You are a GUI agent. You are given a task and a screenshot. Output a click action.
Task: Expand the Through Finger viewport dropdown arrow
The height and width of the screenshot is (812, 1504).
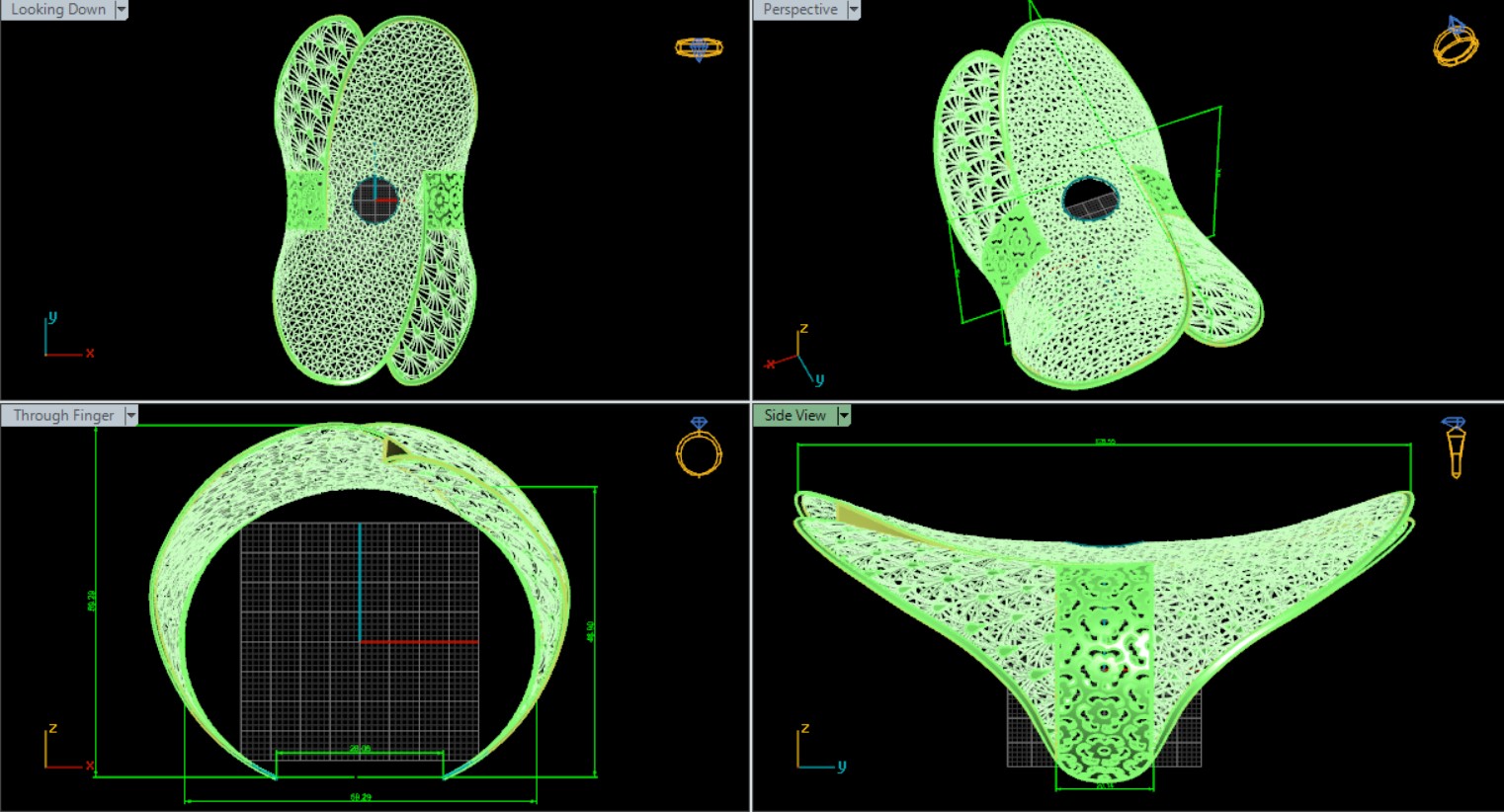pos(130,416)
